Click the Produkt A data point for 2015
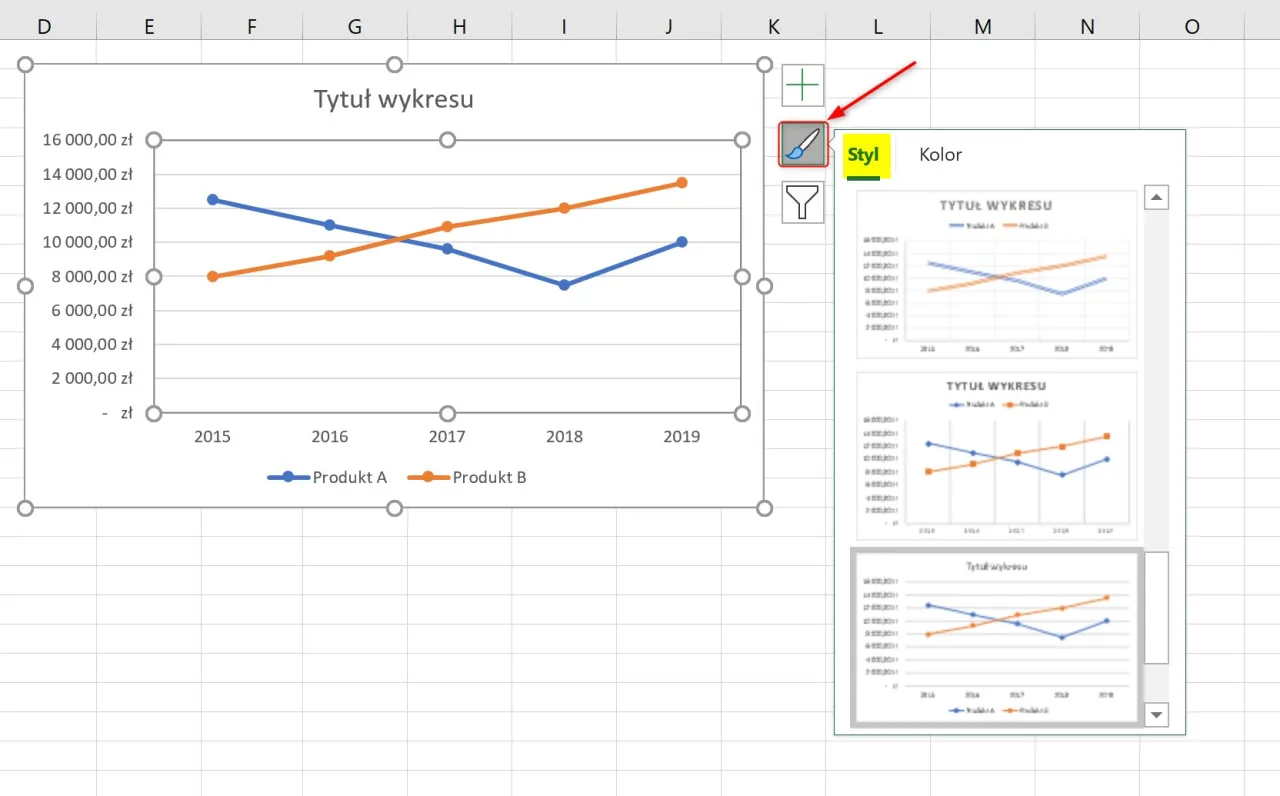Image resolution: width=1280 pixels, height=796 pixels. 212,200
